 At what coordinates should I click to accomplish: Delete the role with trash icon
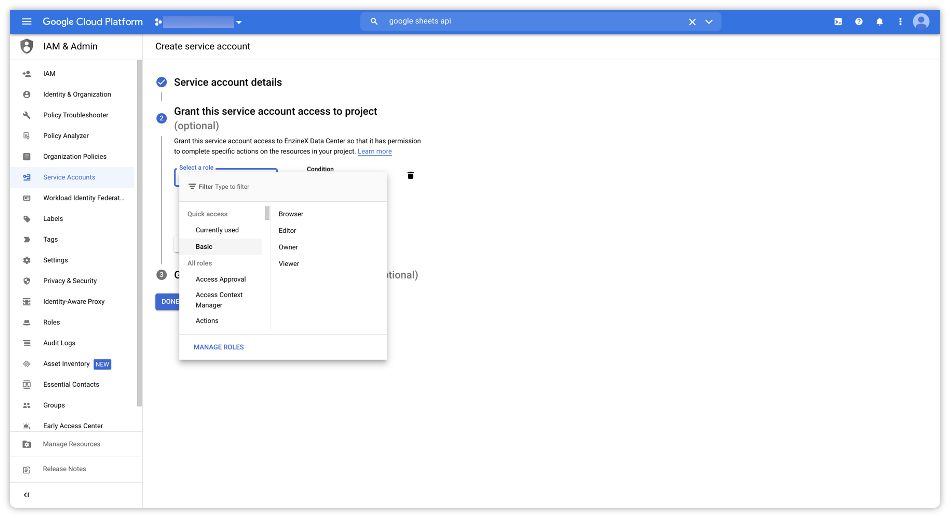point(410,176)
